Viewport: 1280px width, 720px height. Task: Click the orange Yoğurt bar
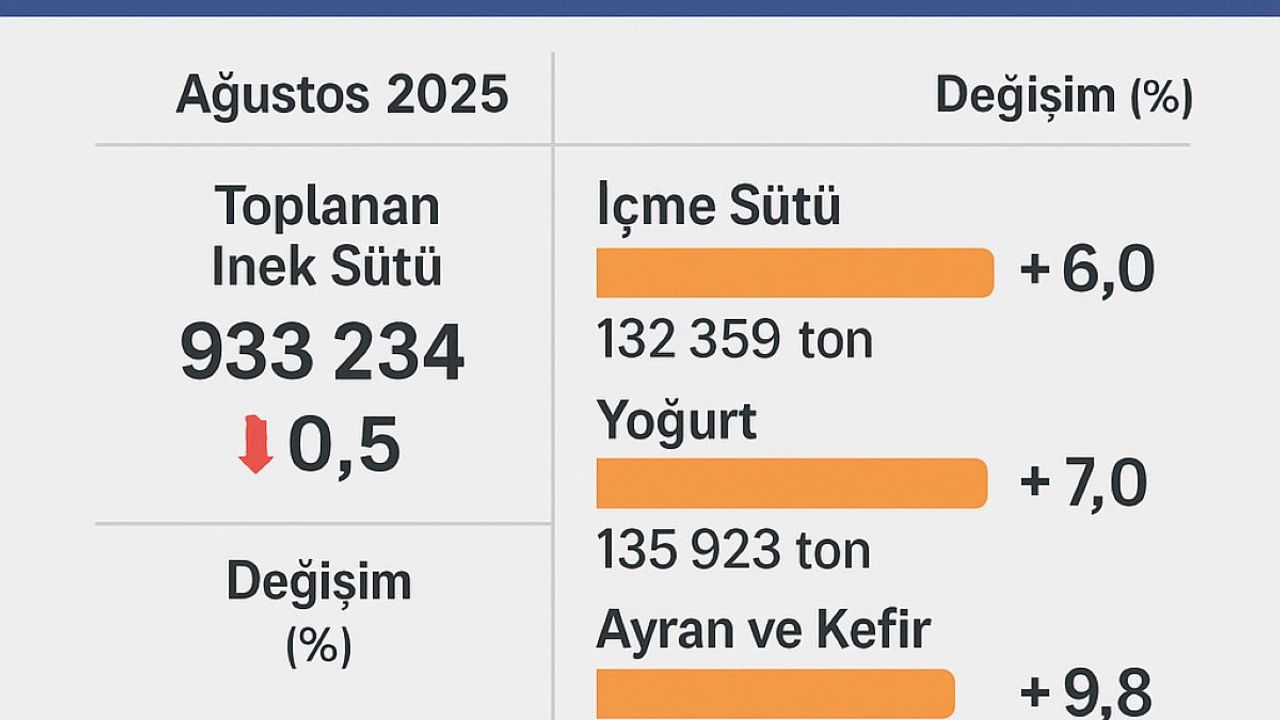791,483
